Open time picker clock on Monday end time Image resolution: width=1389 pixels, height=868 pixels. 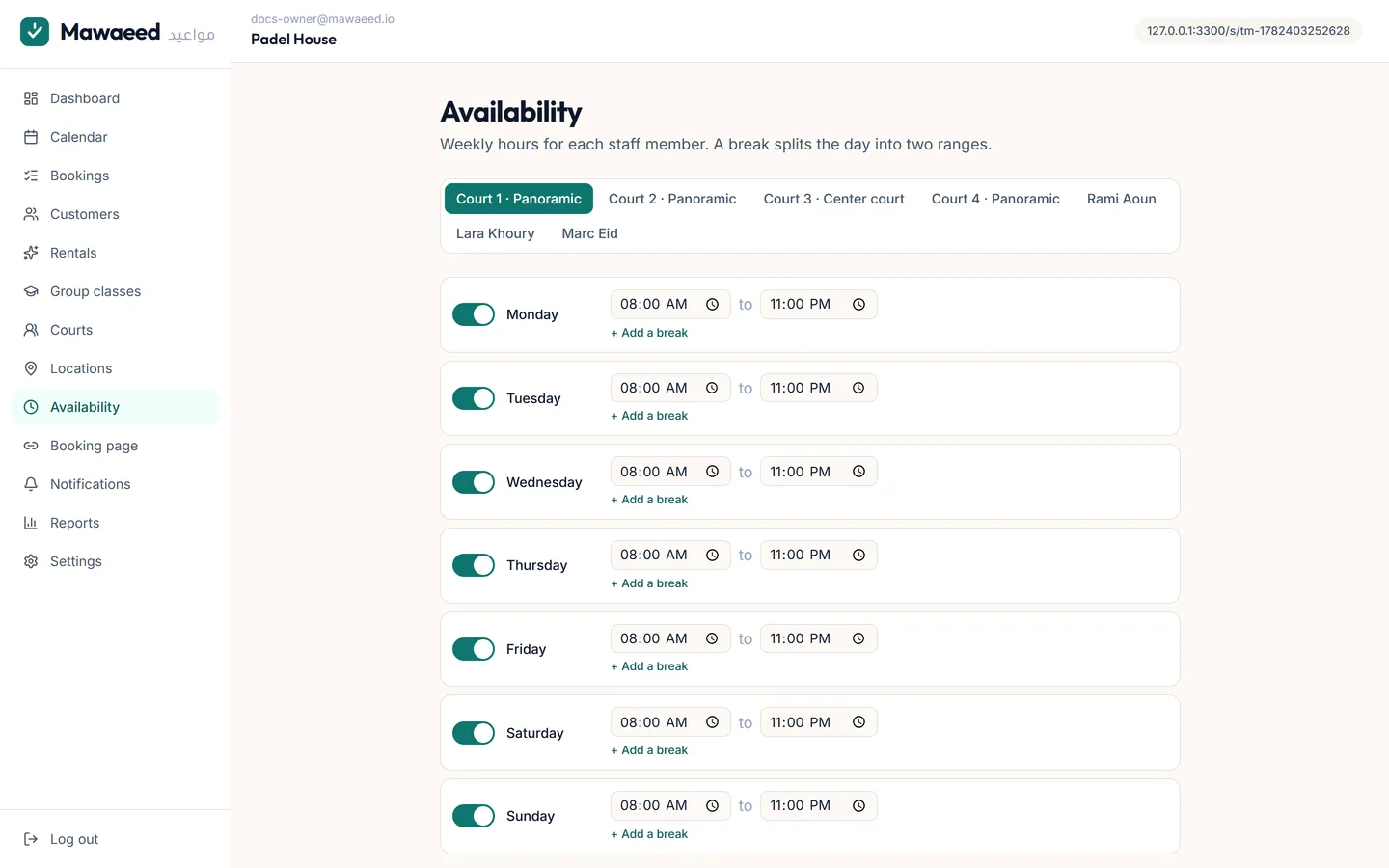[x=858, y=304]
